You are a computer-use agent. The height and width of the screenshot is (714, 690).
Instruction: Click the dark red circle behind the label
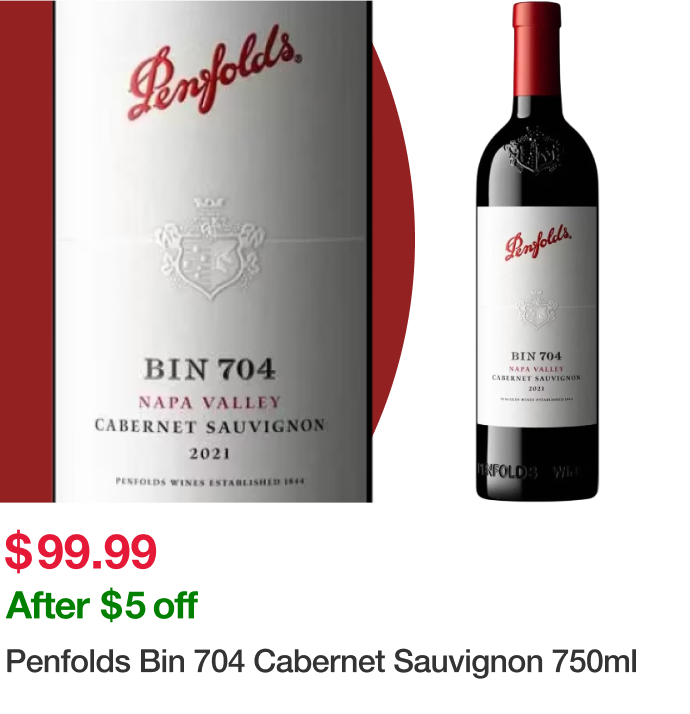tap(393, 237)
